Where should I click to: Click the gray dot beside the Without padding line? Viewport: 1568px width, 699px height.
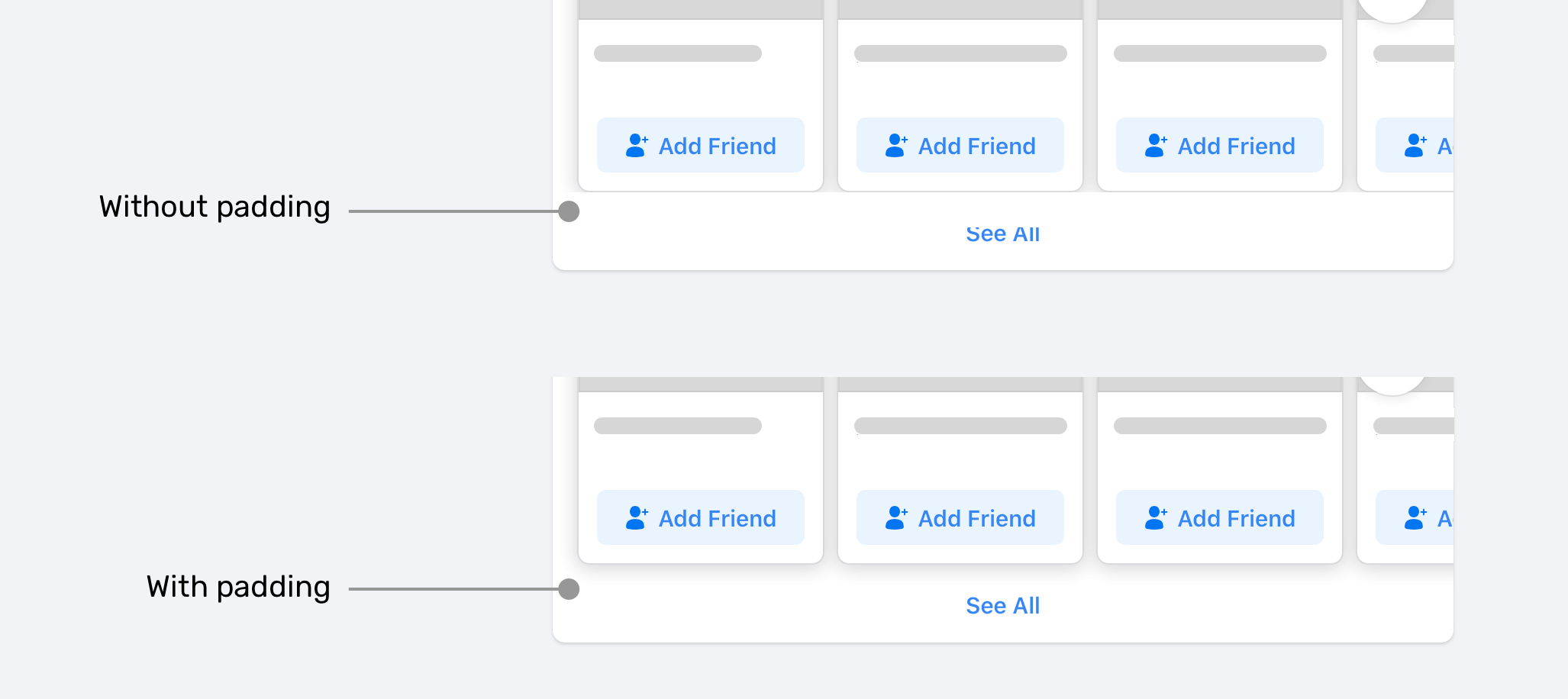[x=569, y=211]
